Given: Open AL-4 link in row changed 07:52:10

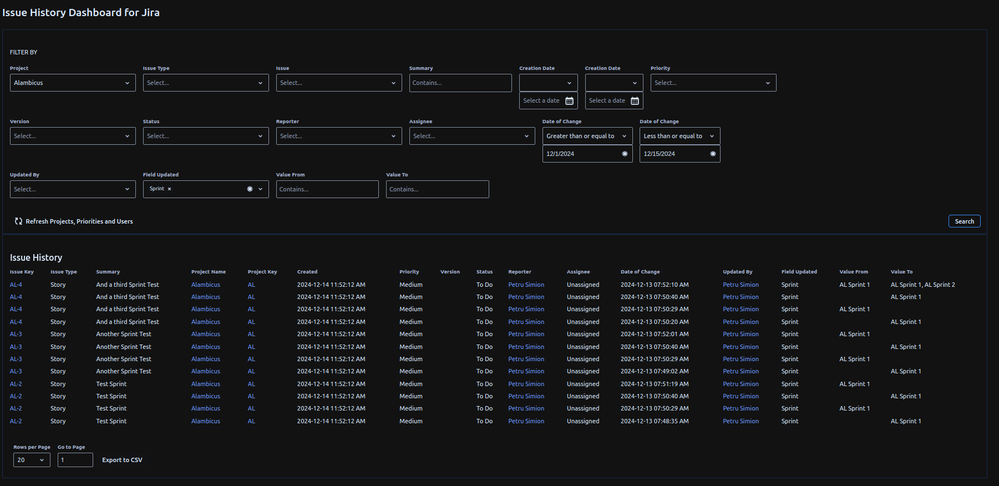Looking at the screenshot, I should coord(16,285).
